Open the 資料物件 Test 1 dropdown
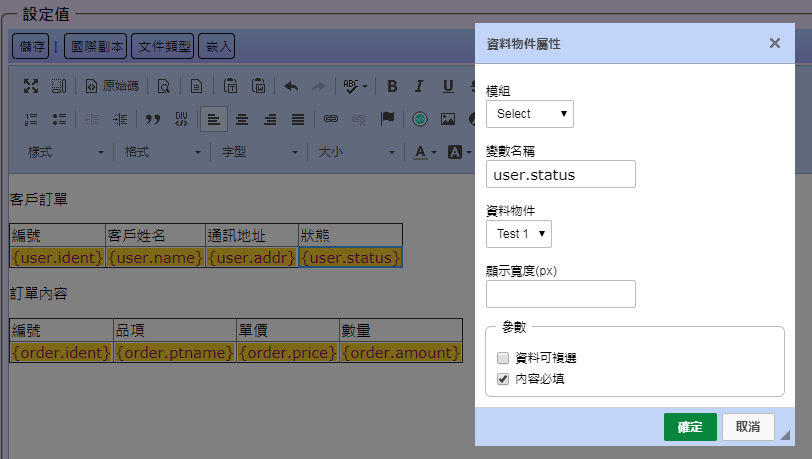The height and width of the screenshot is (459, 812). click(518, 234)
